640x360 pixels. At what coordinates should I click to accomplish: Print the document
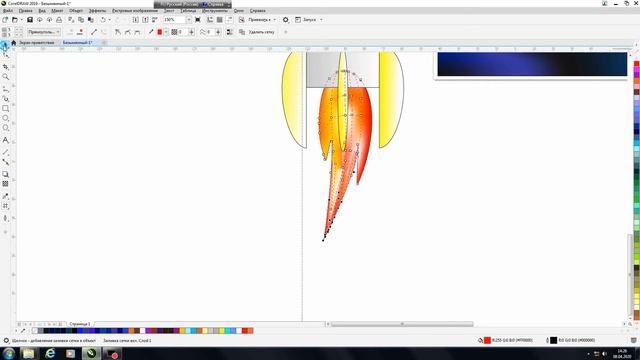(59, 20)
